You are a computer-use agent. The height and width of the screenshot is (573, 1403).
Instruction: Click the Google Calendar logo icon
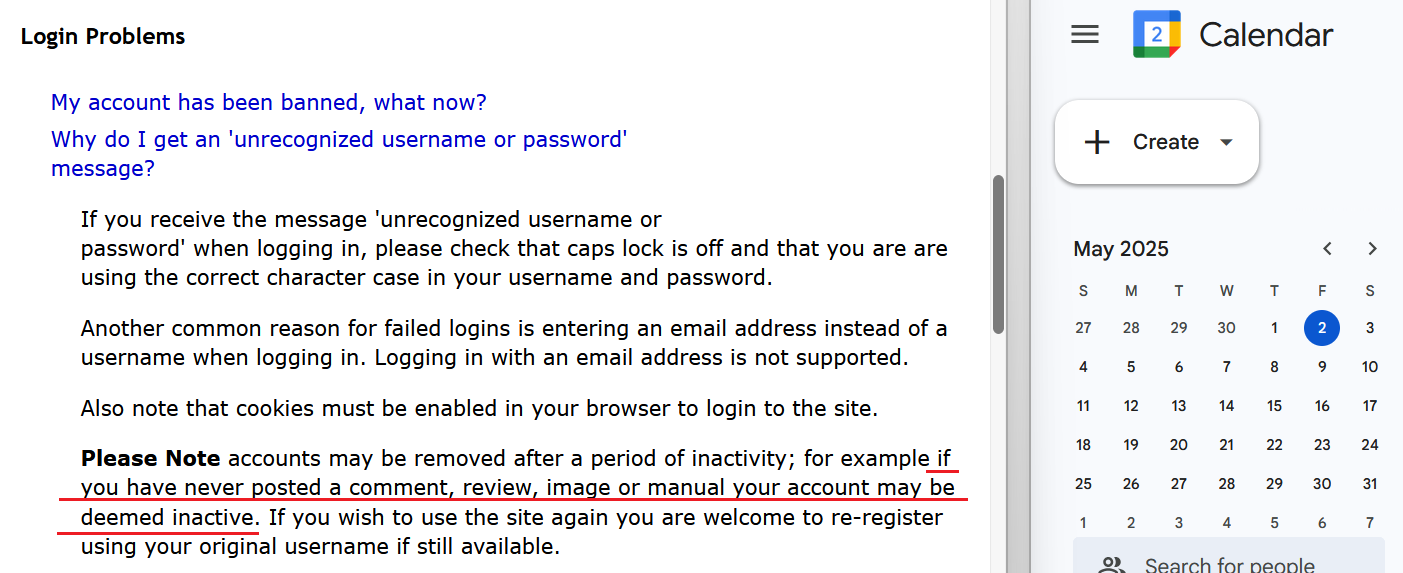coord(1157,35)
